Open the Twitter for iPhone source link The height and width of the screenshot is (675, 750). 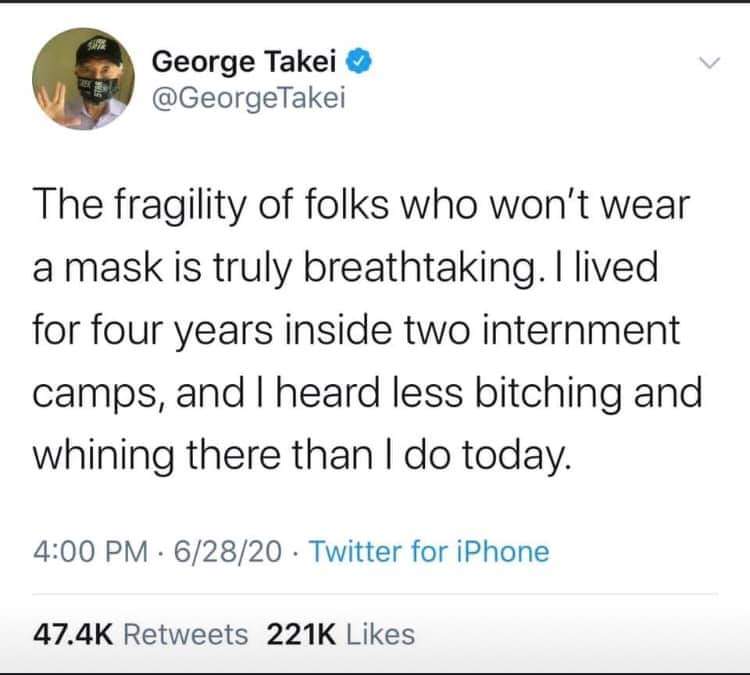coord(430,551)
